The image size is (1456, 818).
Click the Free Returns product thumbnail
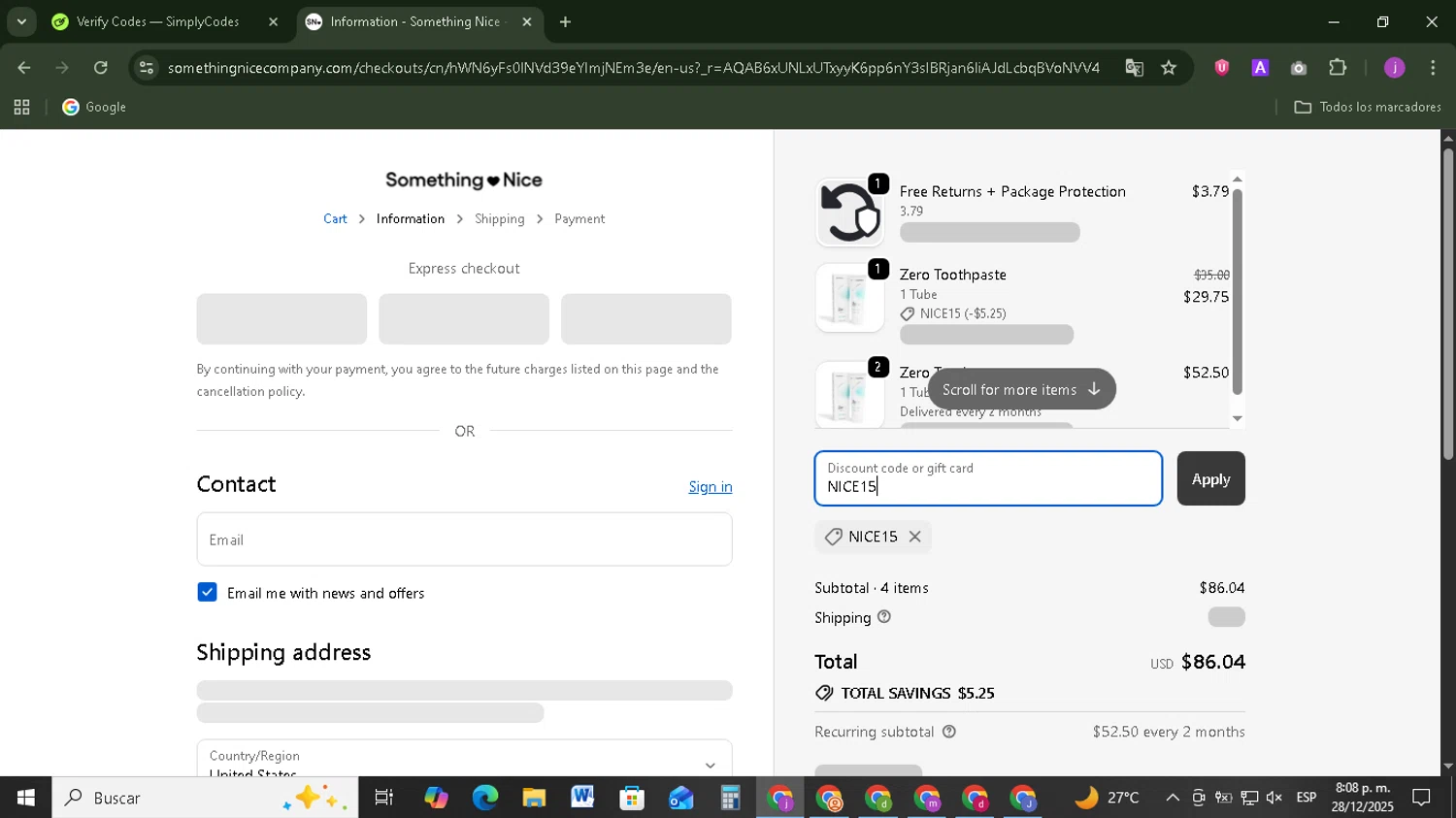click(849, 213)
